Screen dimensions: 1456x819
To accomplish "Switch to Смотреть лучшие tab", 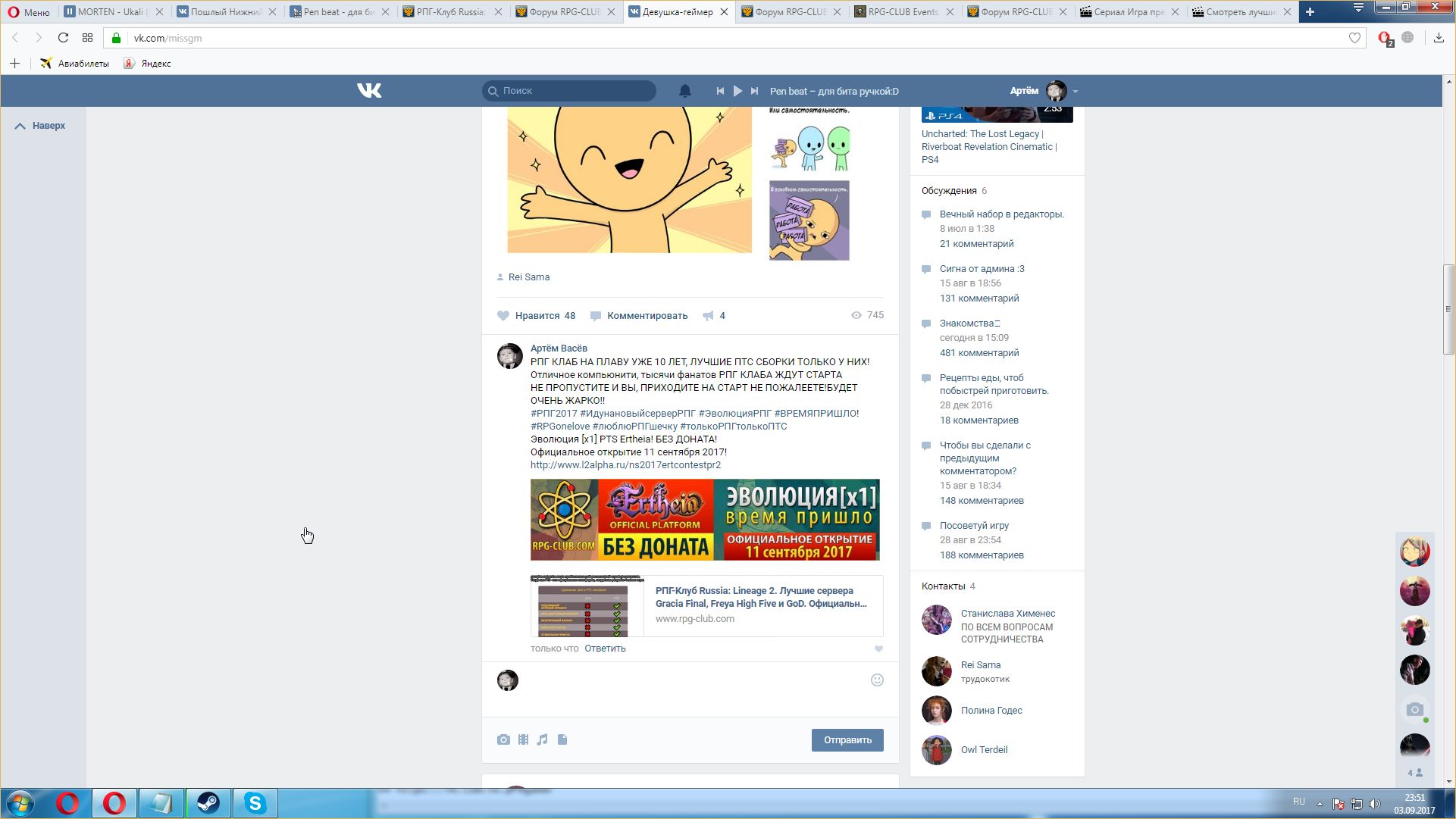I will 1242,12.
